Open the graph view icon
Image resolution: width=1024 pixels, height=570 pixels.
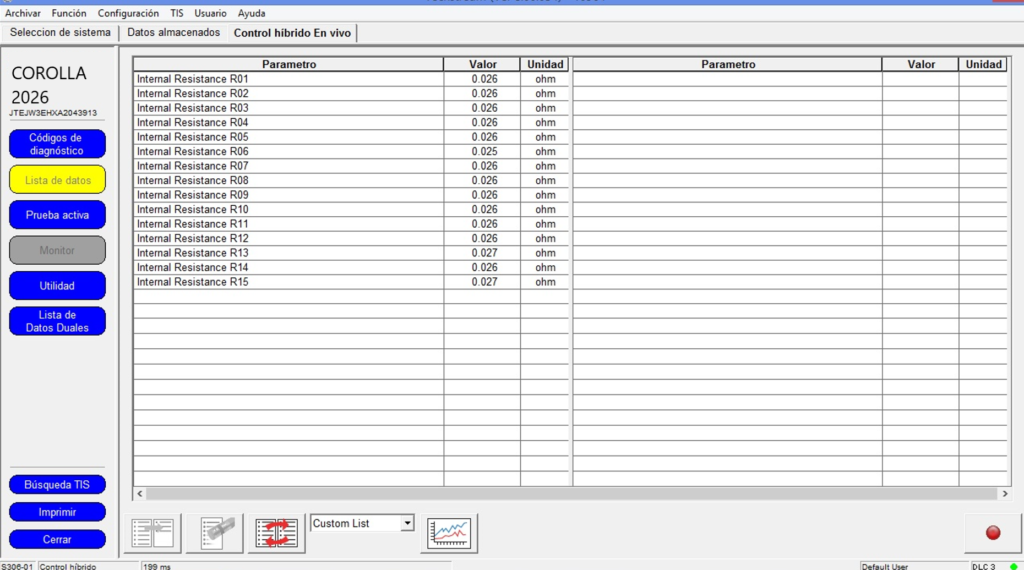449,533
